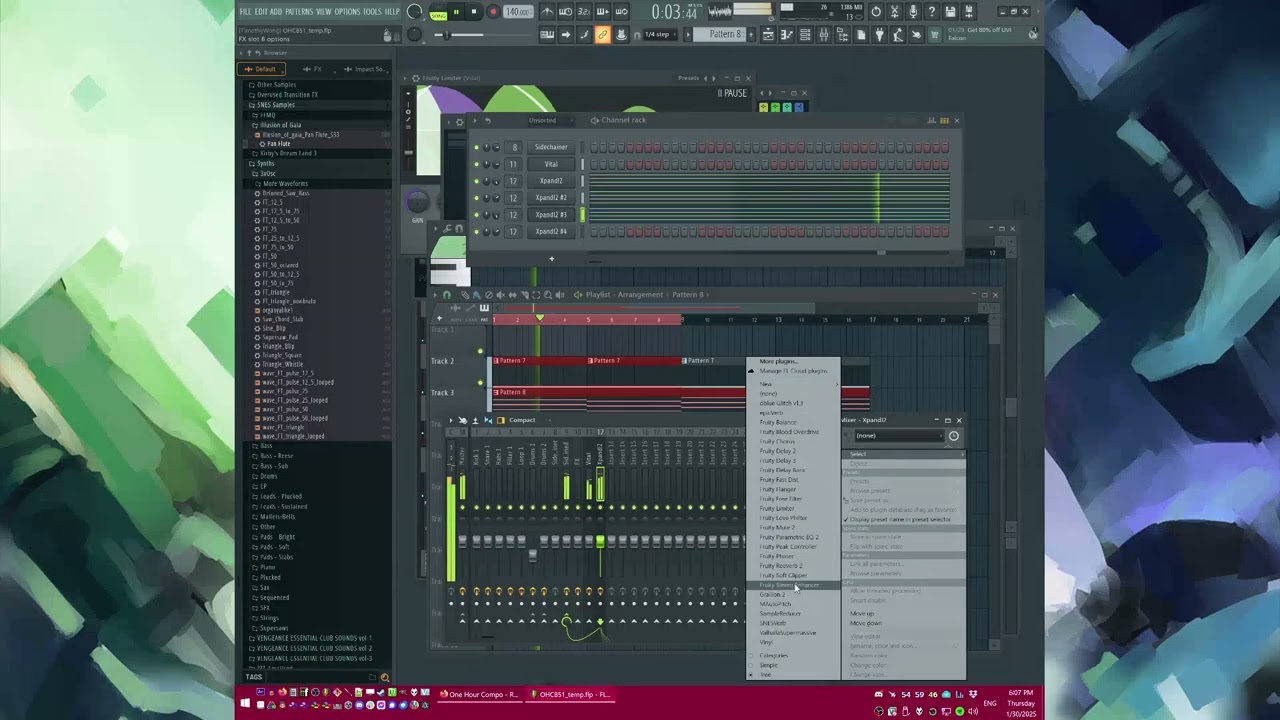Click the record button in transport bar
The width and height of the screenshot is (1280, 720).
(x=493, y=12)
